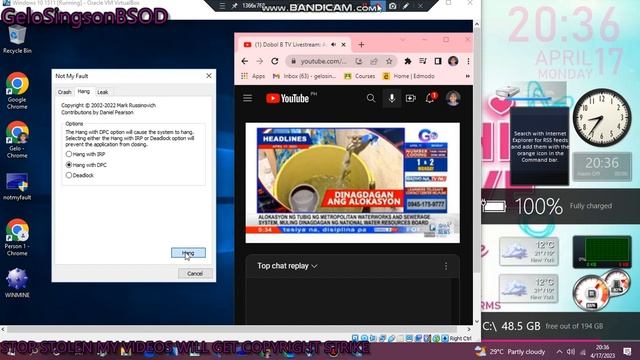The height and width of the screenshot is (360, 640).
Task: Mute the Dobol B TV Livestream tab audio
Action: coord(333,44)
